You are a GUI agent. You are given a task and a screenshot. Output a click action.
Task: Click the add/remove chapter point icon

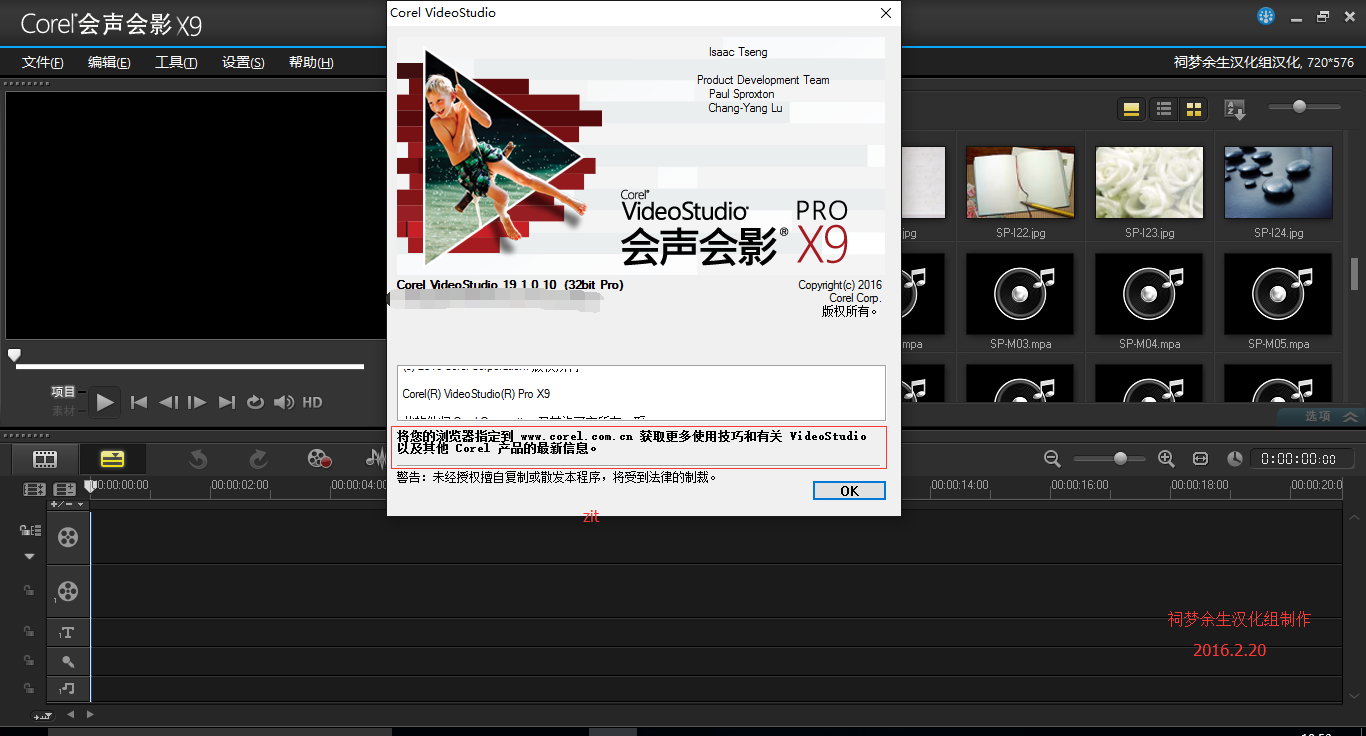pyautogui.click(x=65, y=490)
